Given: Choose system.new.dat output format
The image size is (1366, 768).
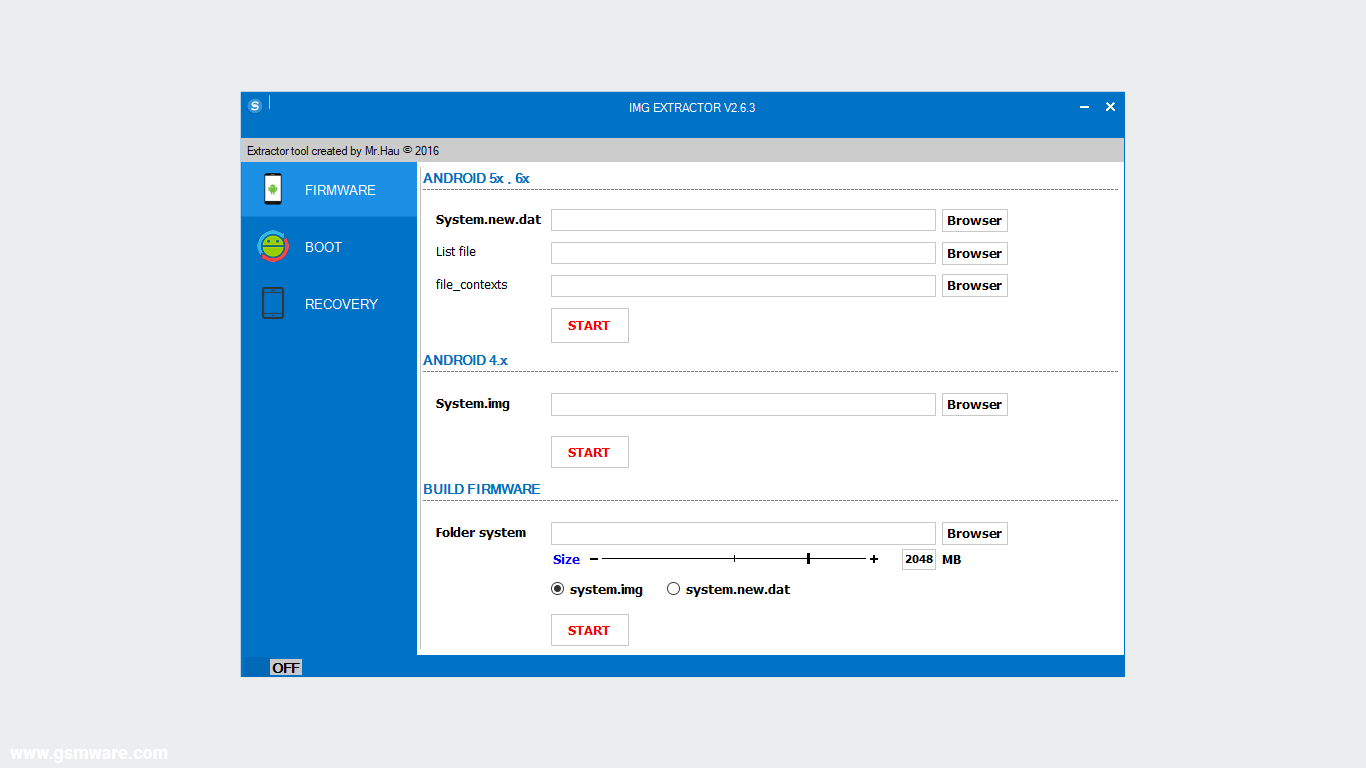Looking at the screenshot, I should pos(673,589).
